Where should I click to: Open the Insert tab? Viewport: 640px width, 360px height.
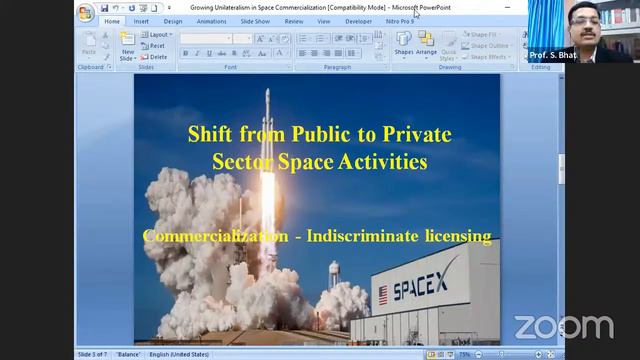coord(141,21)
